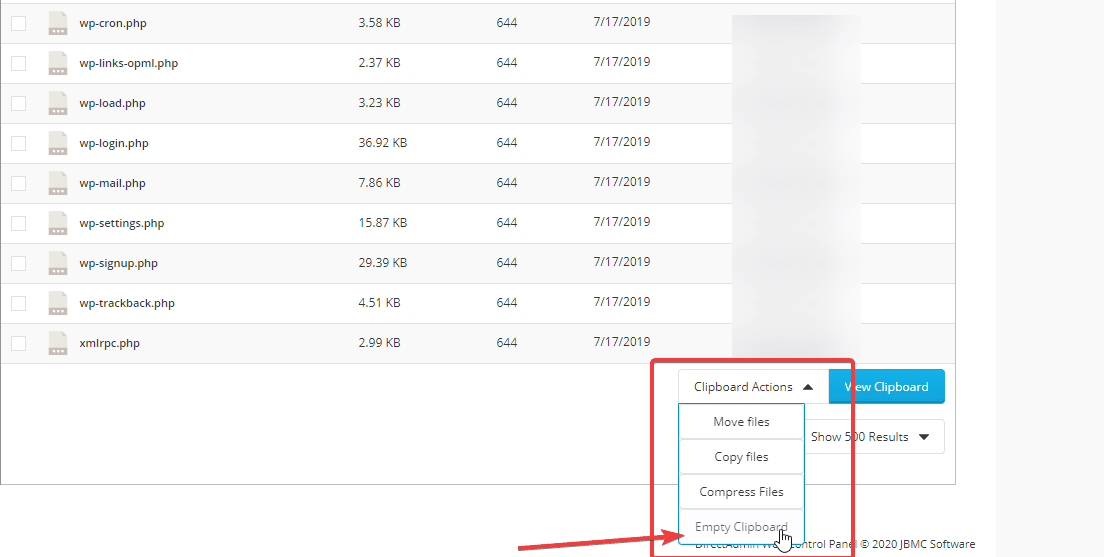Click the wp-settings.php file icon
The width and height of the screenshot is (1104, 557).
[x=58, y=223]
